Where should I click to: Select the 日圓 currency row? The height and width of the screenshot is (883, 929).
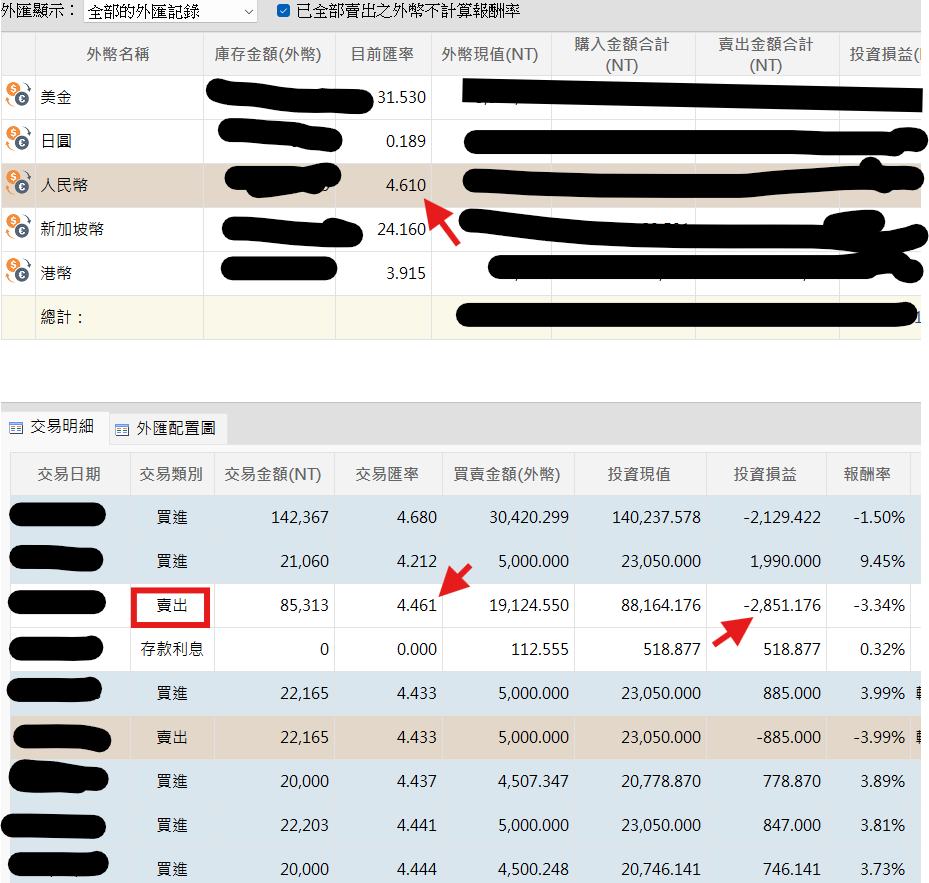click(461, 141)
